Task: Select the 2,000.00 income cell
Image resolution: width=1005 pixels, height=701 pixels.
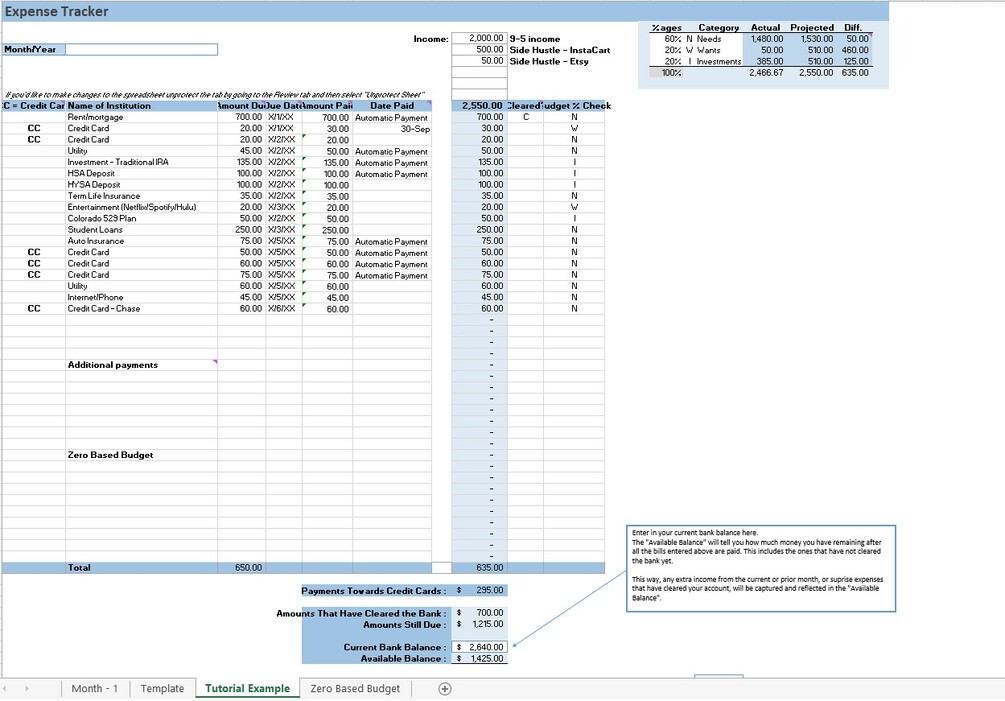Action: tap(479, 38)
